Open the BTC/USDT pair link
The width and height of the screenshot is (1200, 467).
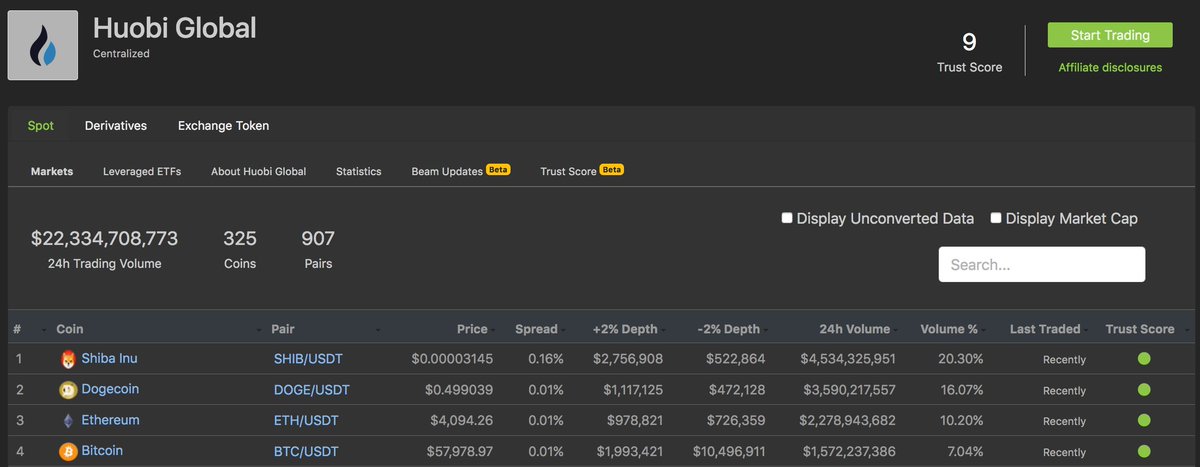(x=306, y=452)
